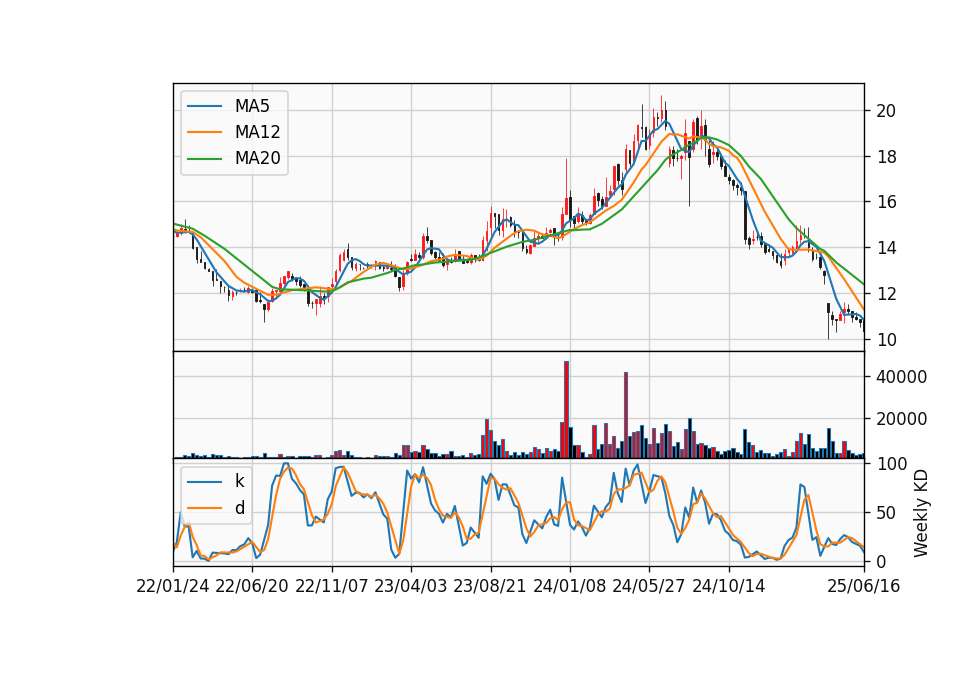The height and width of the screenshot is (690, 960).
Task: Click the price axis value 20
Action: point(886,111)
